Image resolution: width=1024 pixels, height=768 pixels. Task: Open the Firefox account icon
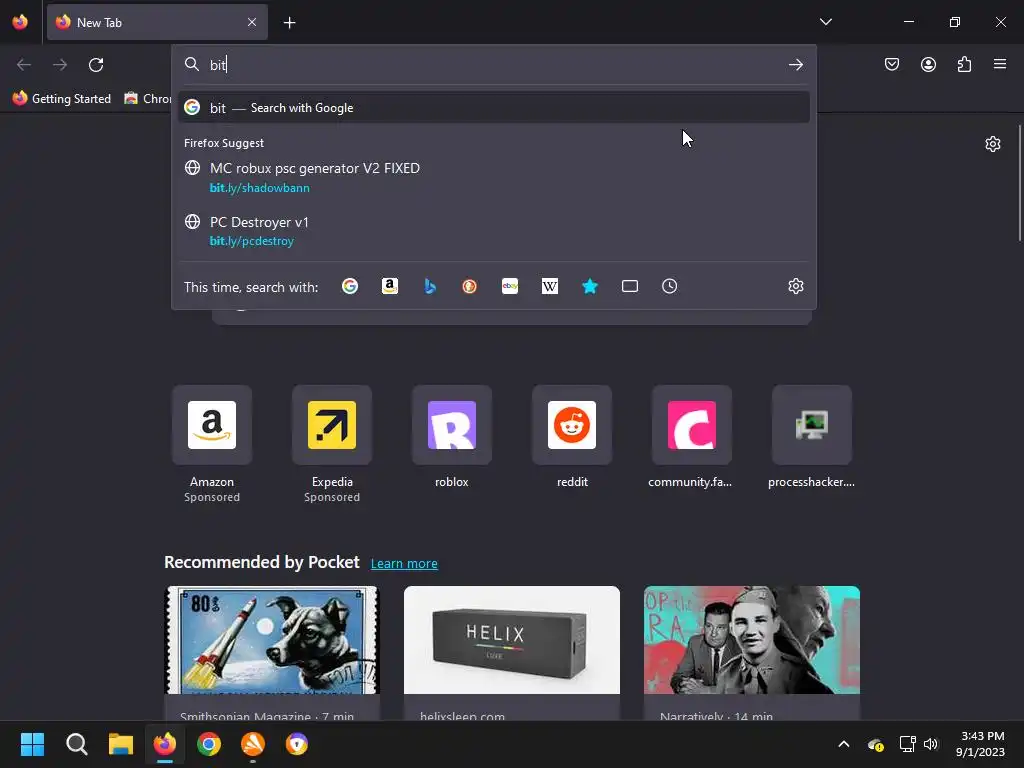click(x=928, y=64)
